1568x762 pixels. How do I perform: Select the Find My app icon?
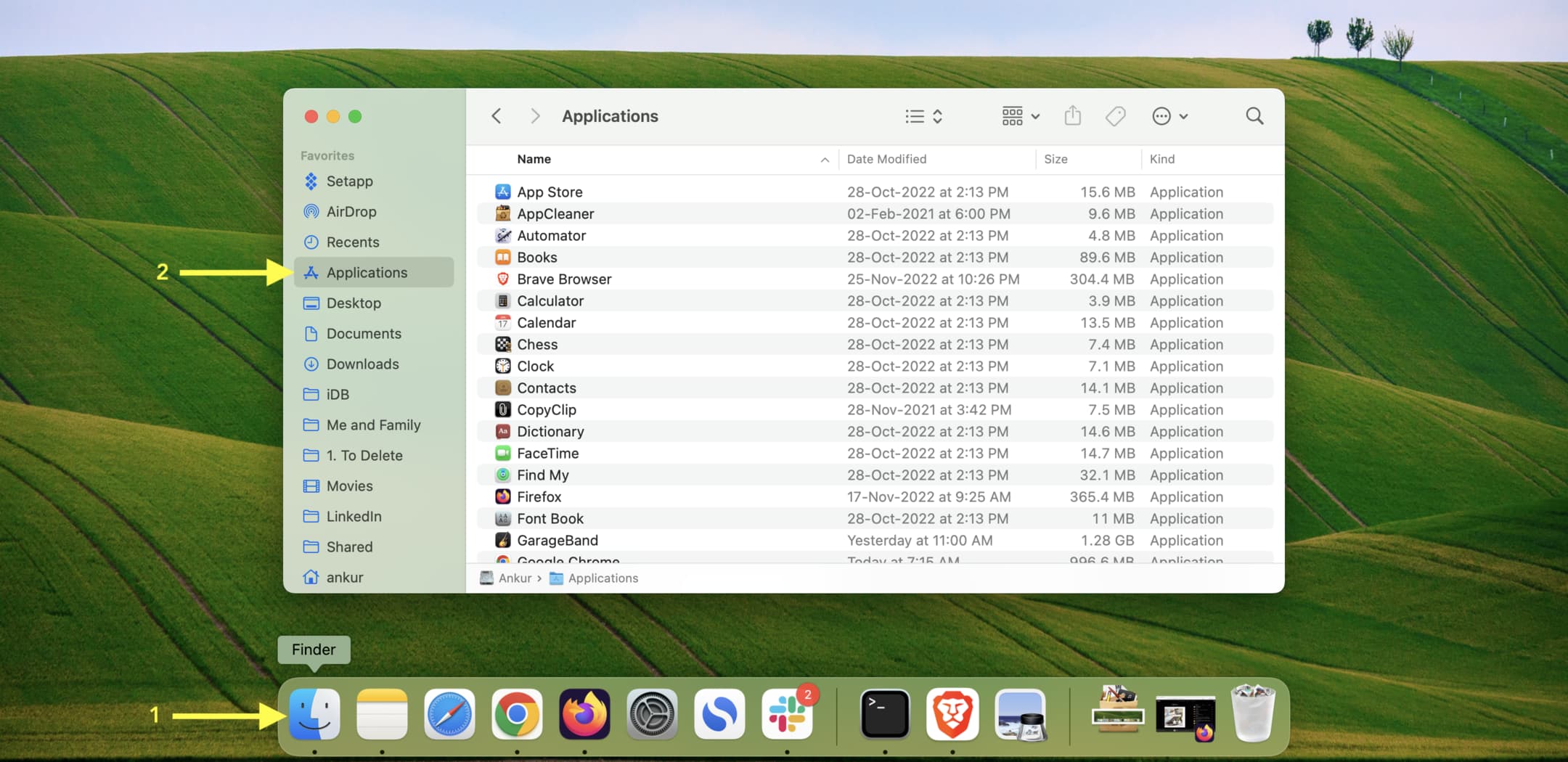pyautogui.click(x=503, y=475)
